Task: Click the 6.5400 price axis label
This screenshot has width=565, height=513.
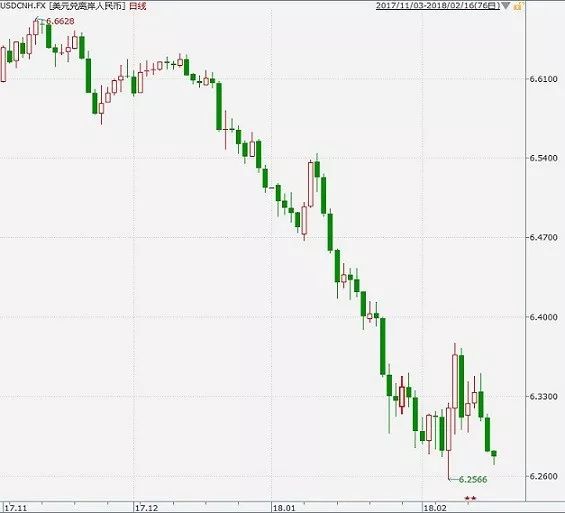Action: 543,158
